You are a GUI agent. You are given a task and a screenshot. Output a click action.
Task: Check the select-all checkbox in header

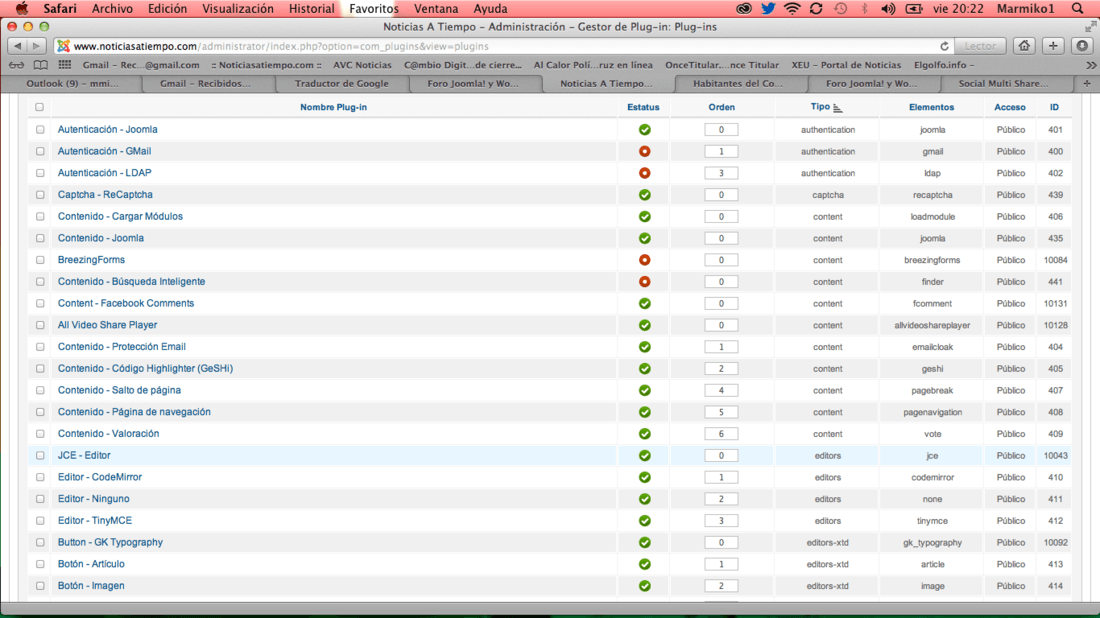(39, 107)
